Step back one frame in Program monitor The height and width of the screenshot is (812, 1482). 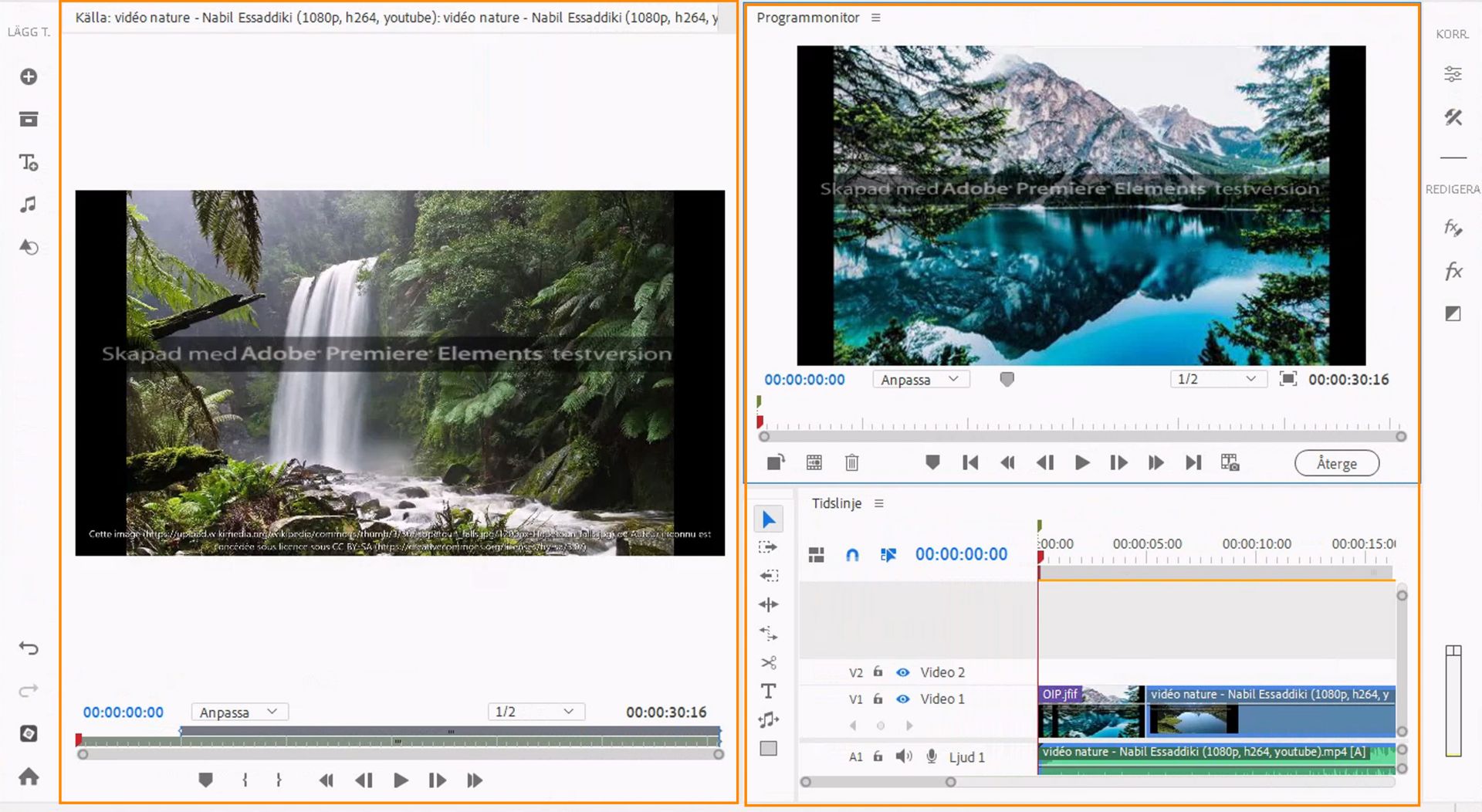point(1045,462)
